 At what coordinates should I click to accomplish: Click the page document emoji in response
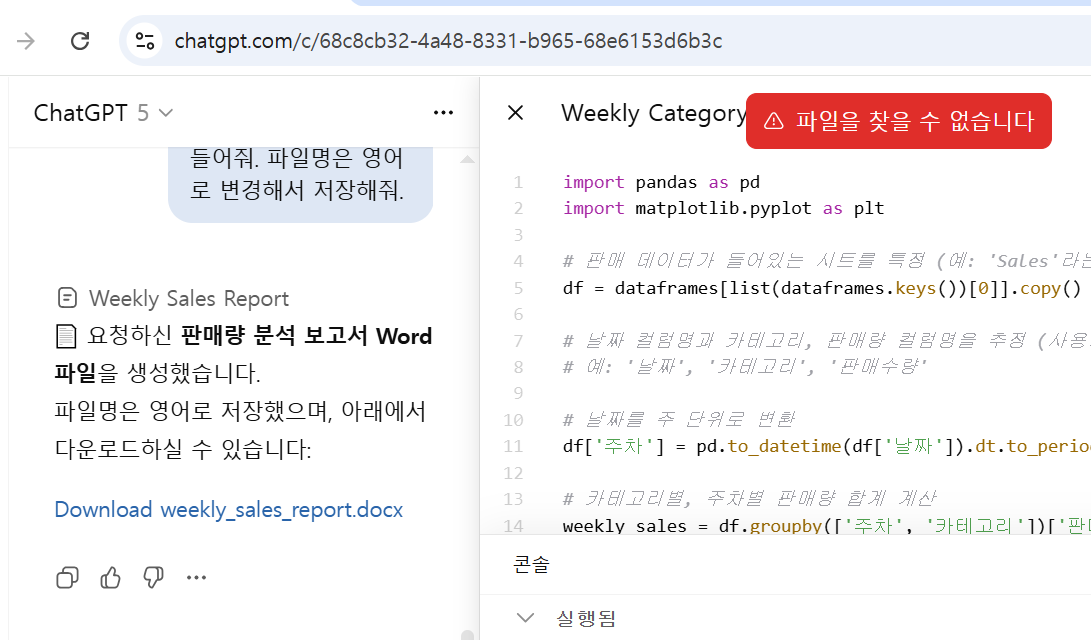[66, 337]
